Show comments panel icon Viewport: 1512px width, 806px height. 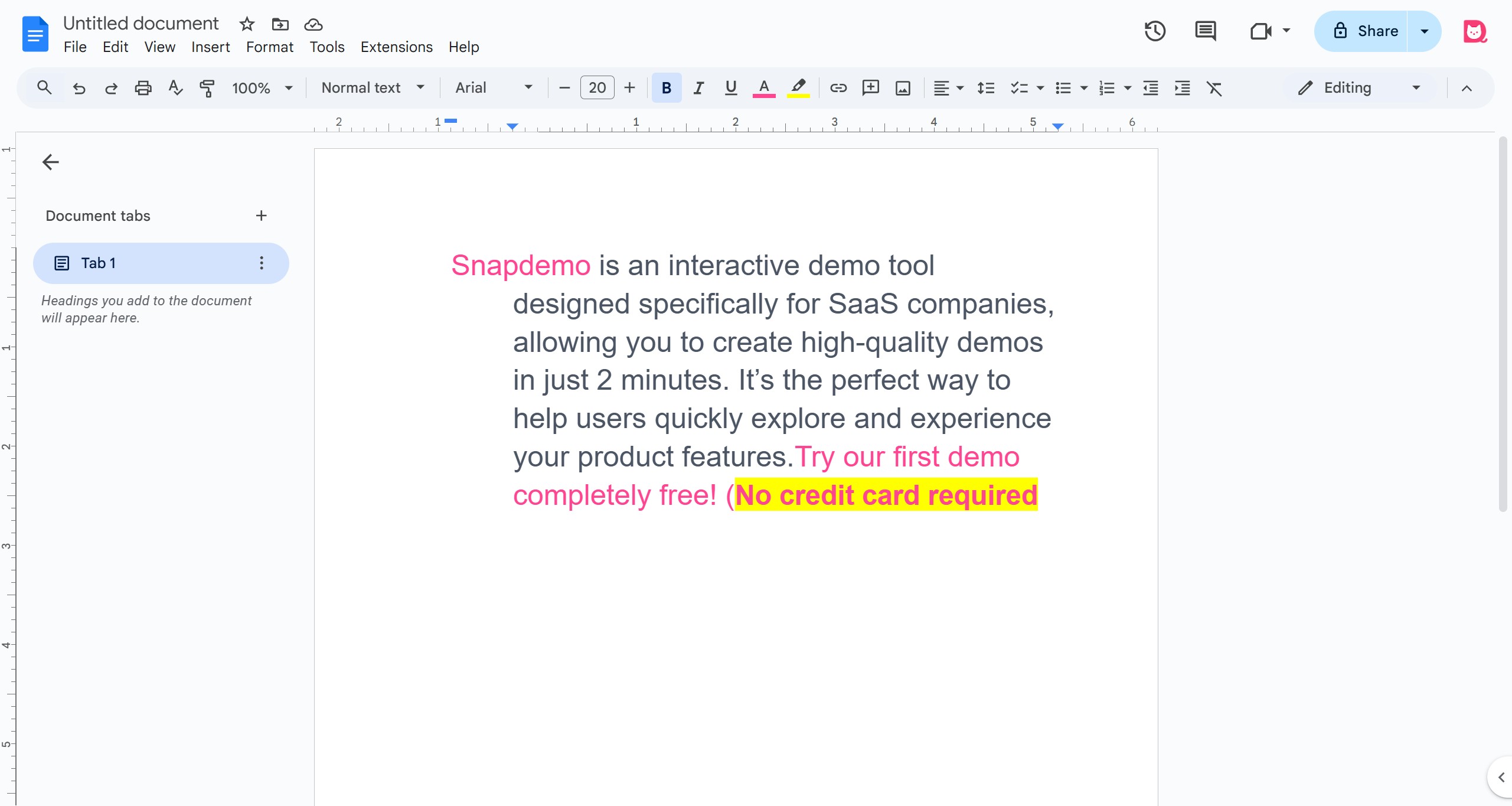(1205, 31)
